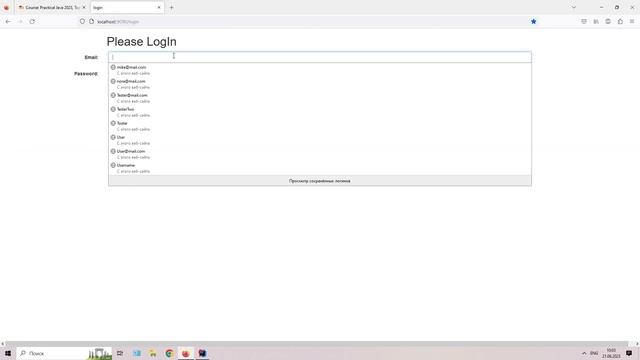This screenshot has width=640, height=360.
Task: Open the Firefox View button
Action: coord(6,7)
